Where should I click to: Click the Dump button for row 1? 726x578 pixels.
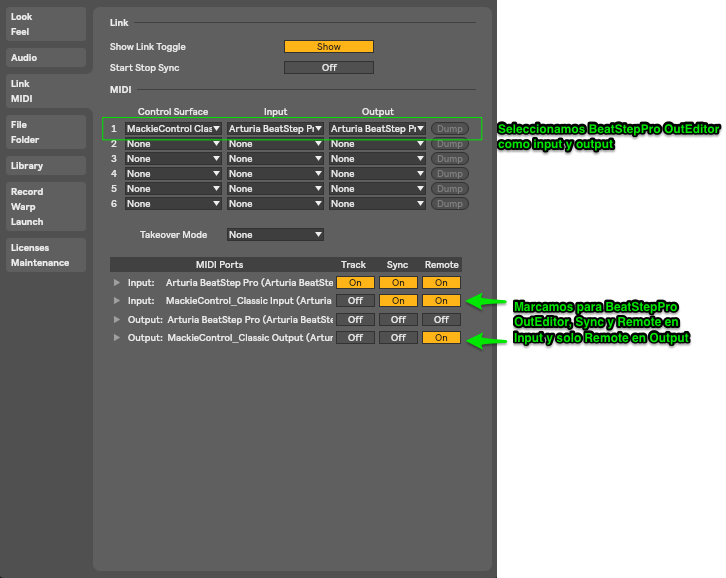click(x=450, y=129)
